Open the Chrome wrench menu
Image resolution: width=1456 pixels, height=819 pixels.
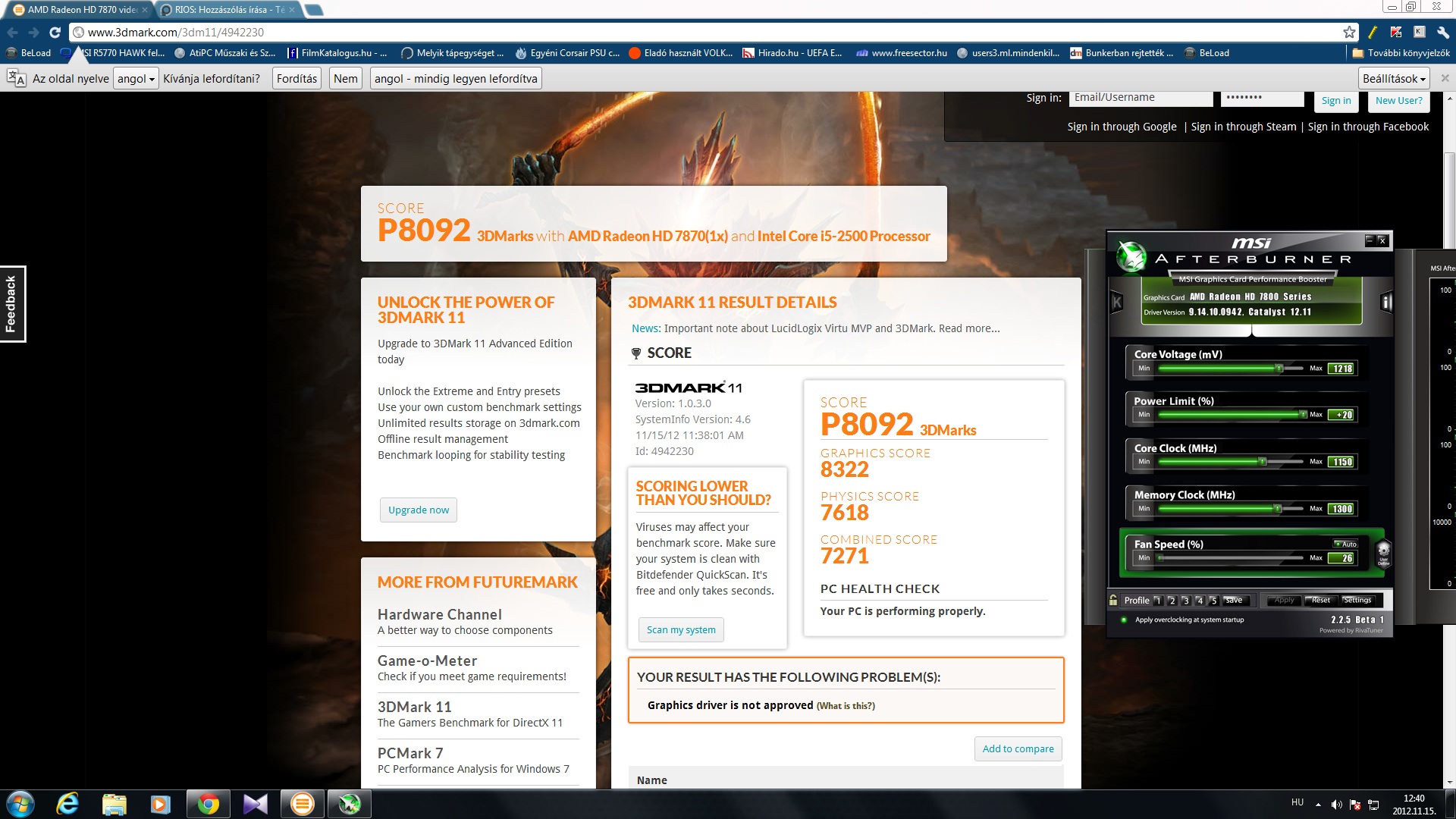click(x=1443, y=33)
